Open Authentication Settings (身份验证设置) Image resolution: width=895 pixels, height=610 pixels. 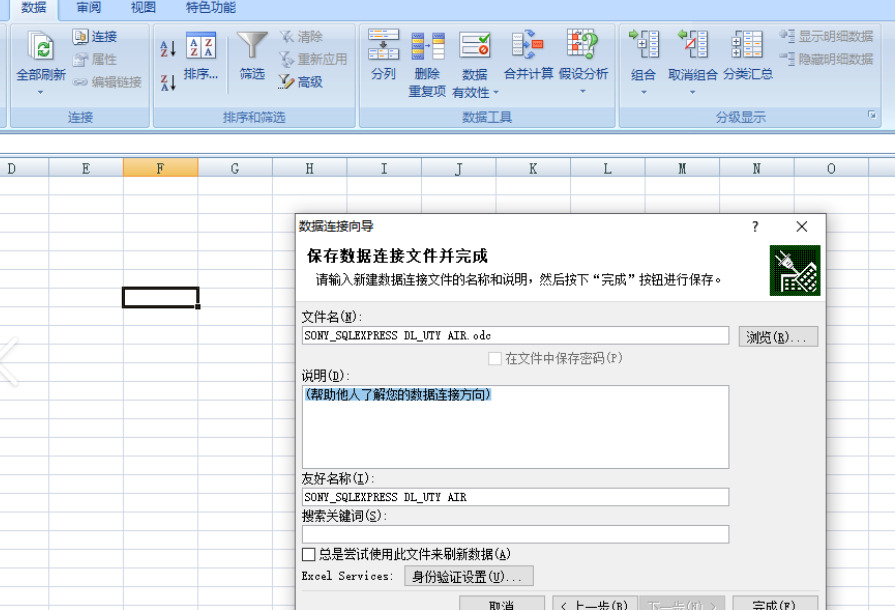469,576
